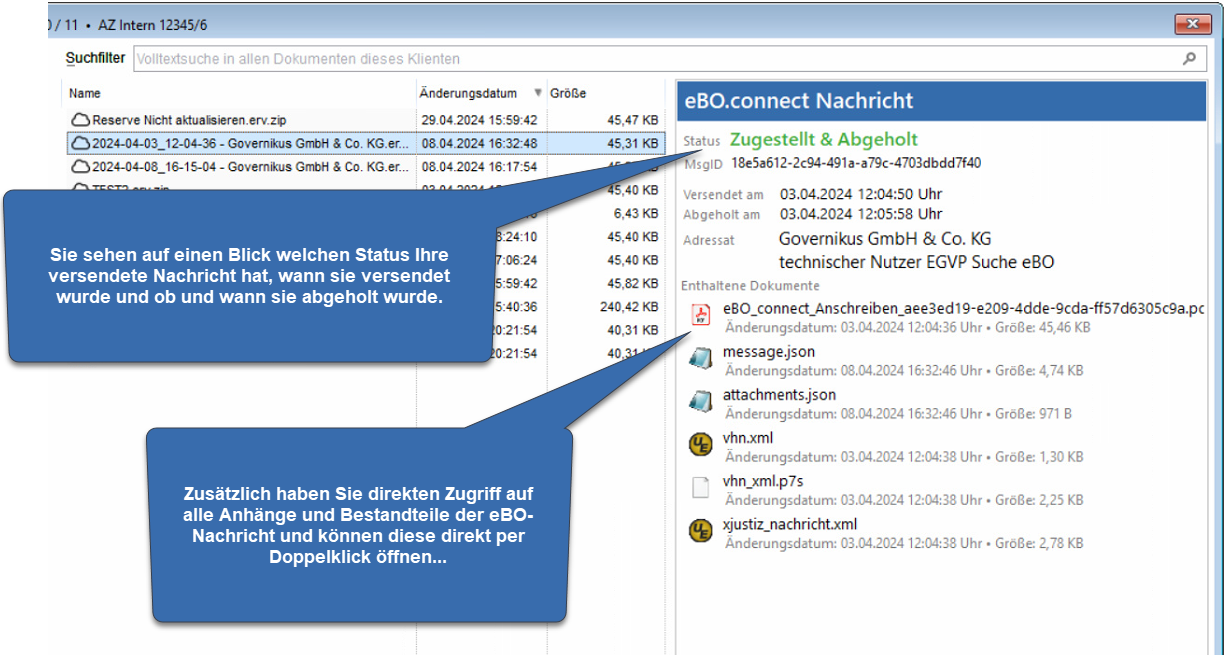This screenshot has width=1224, height=655.
Task: Click the text technischer Nutzer EGVP Suche eBO
Action: tap(916, 263)
